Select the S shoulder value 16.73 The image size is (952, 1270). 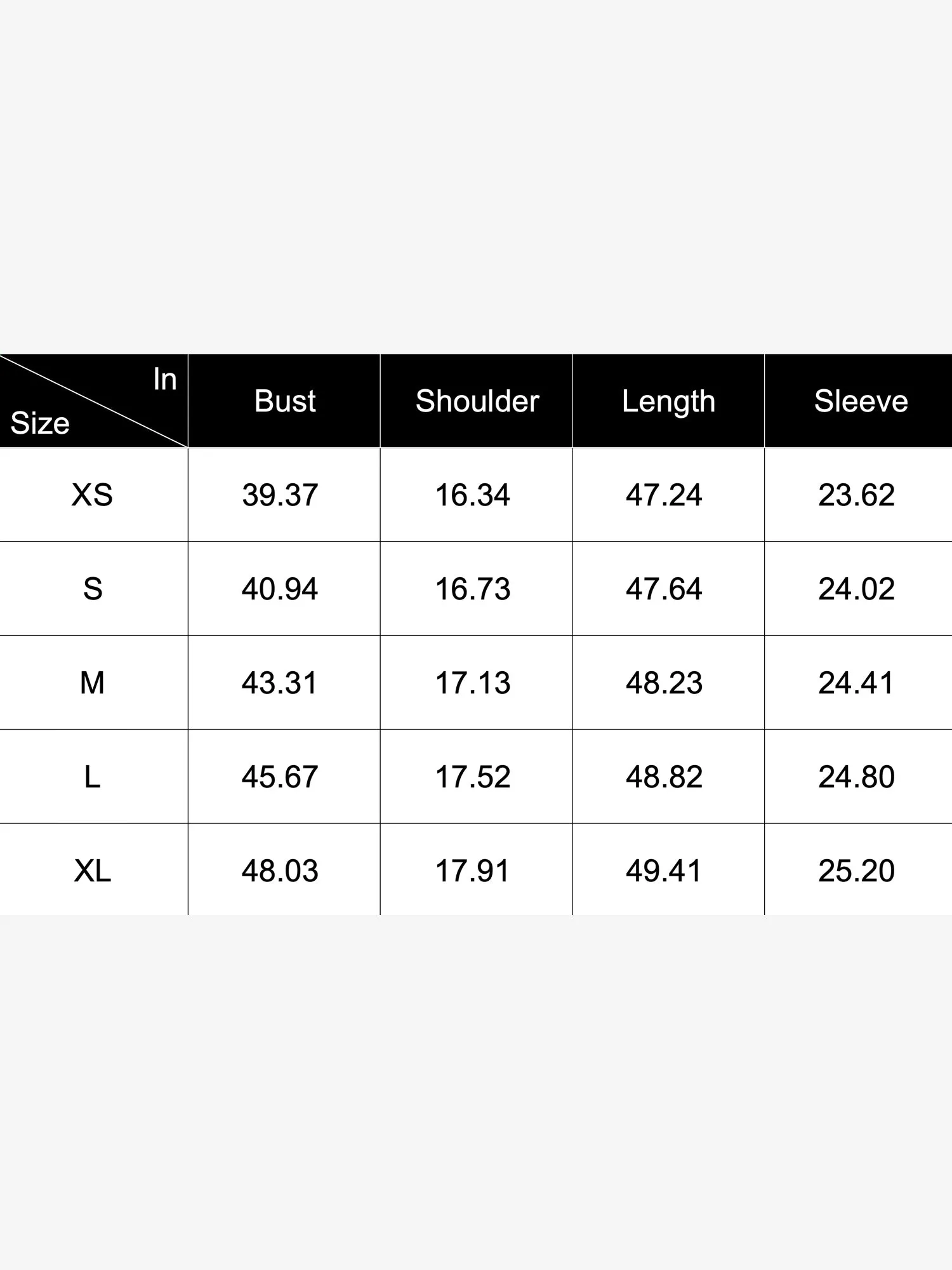coord(473,589)
